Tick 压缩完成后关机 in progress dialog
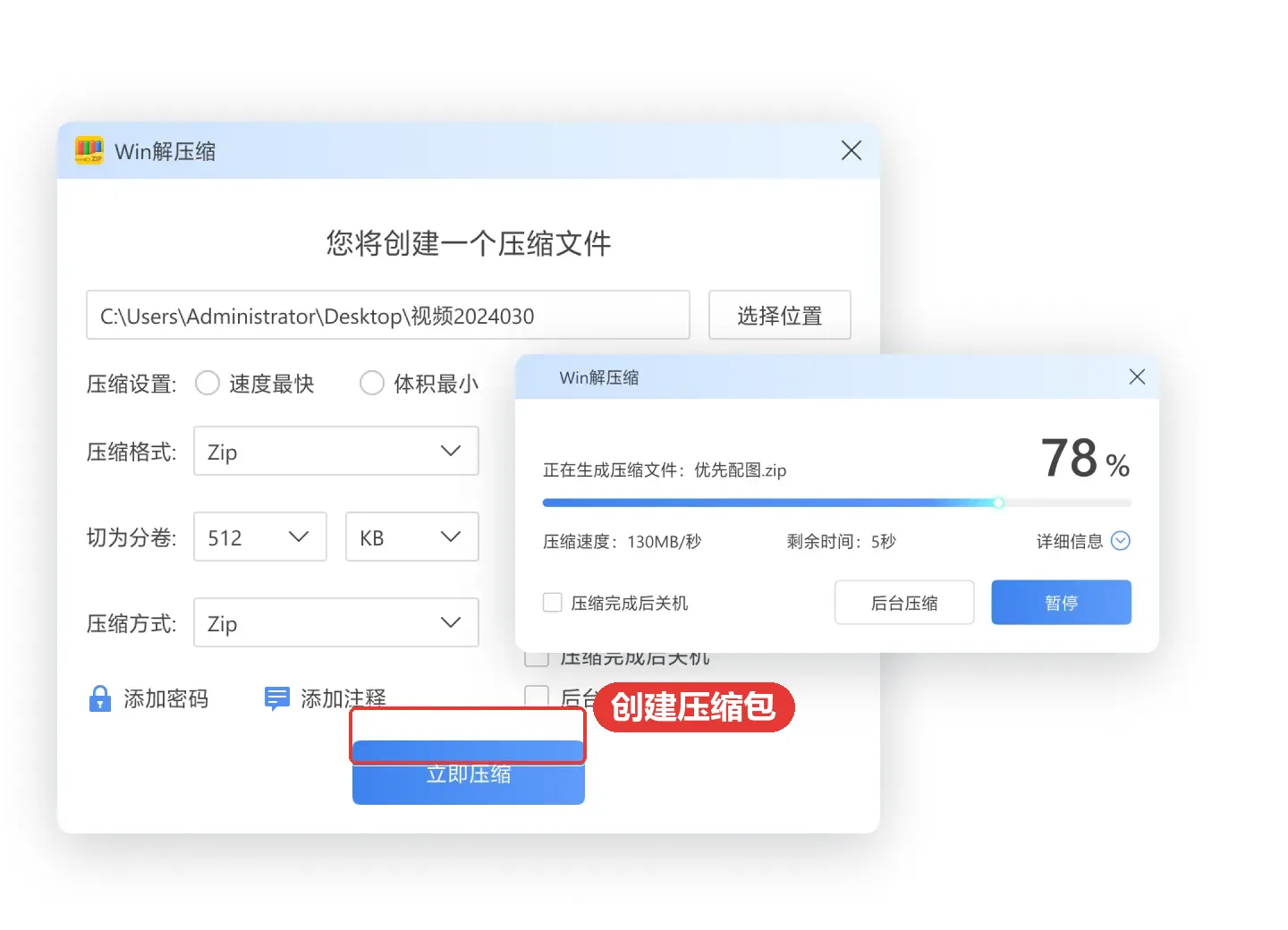This screenshot has height=930, width=1288. [553, 603]
